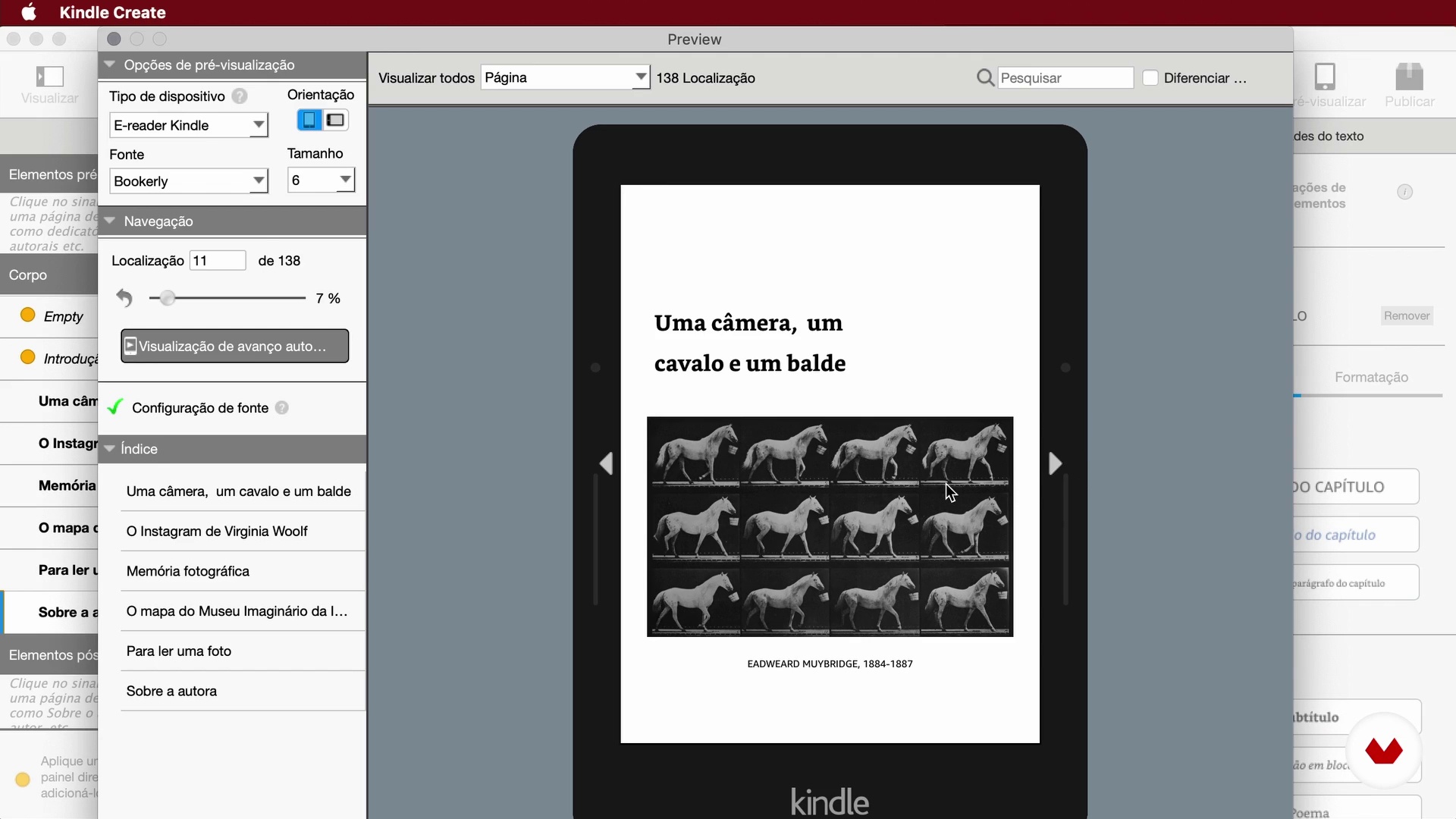Select Introdução section in main window
Screen dimensions: 1456x819
click(x=49, y=359)
